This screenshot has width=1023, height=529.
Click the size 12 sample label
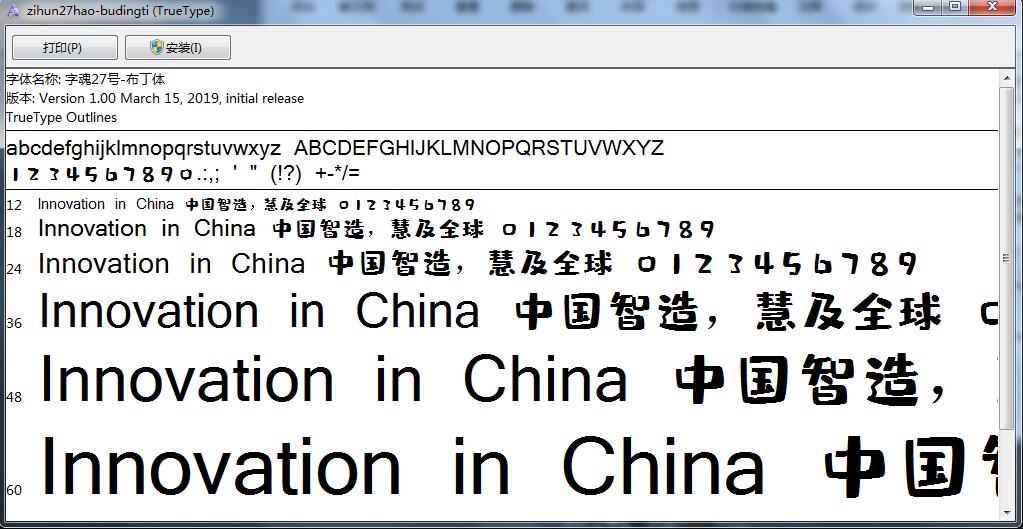14,205
